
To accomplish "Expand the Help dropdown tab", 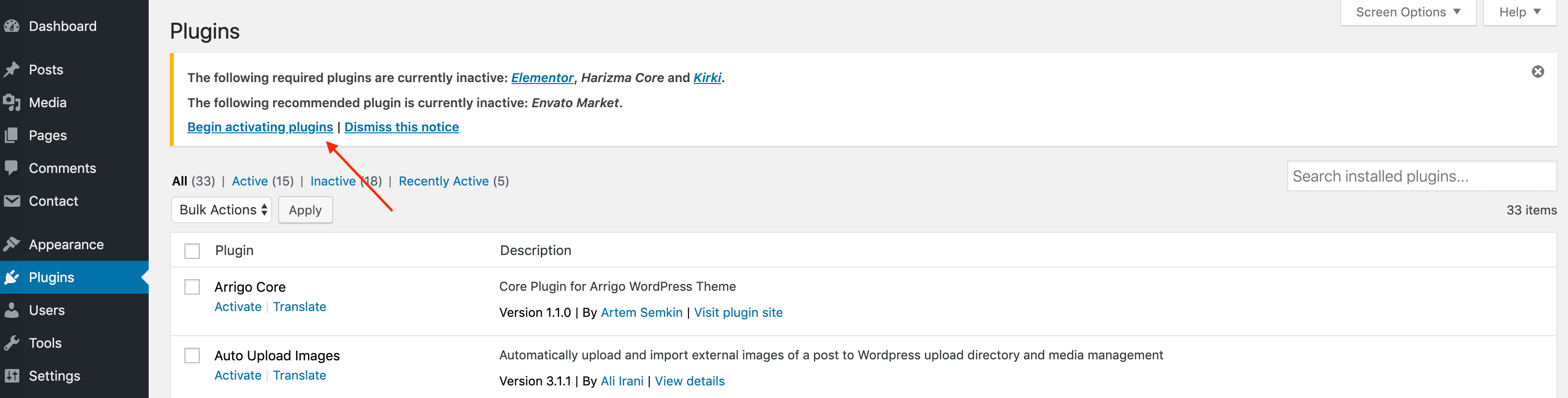I will [x=1519, y=12].
